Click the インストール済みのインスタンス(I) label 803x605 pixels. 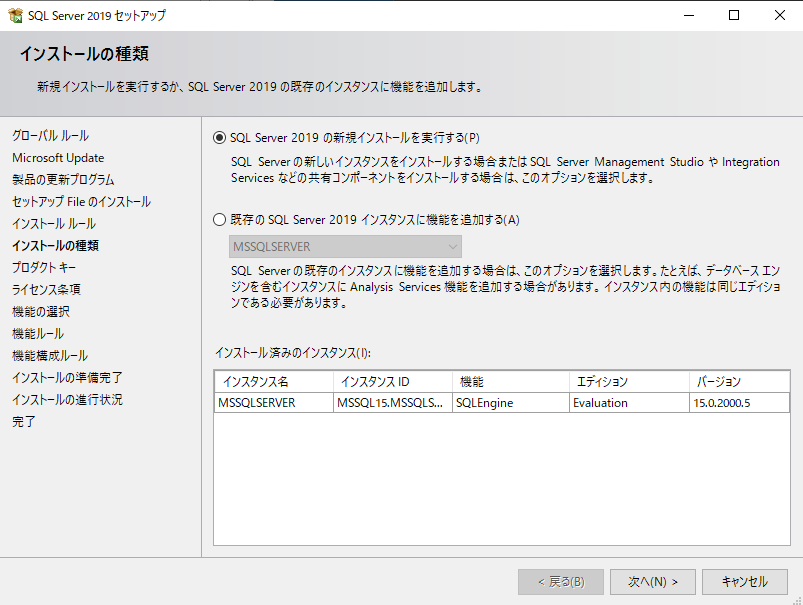click(293, 353)
